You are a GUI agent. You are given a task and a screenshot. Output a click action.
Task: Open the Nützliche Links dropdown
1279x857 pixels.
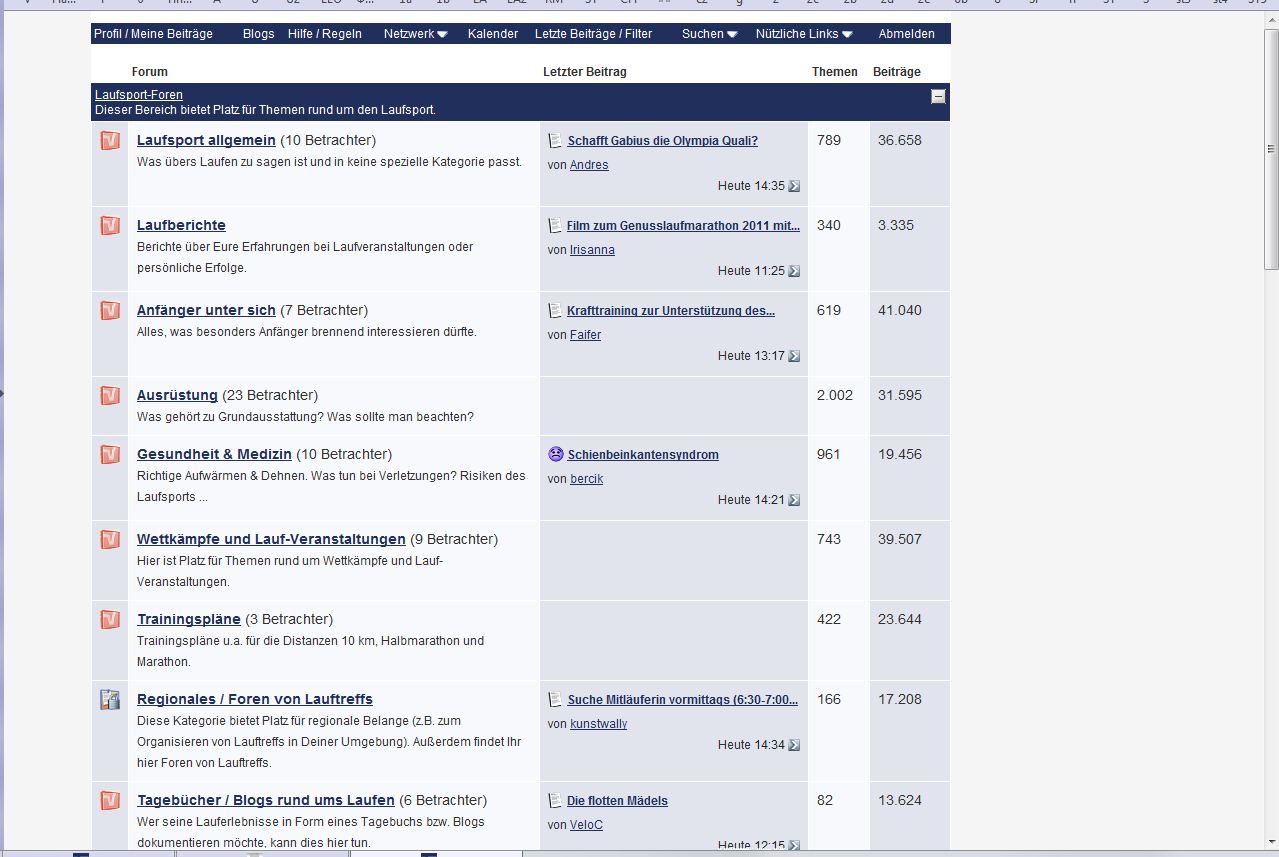point(804,34)
